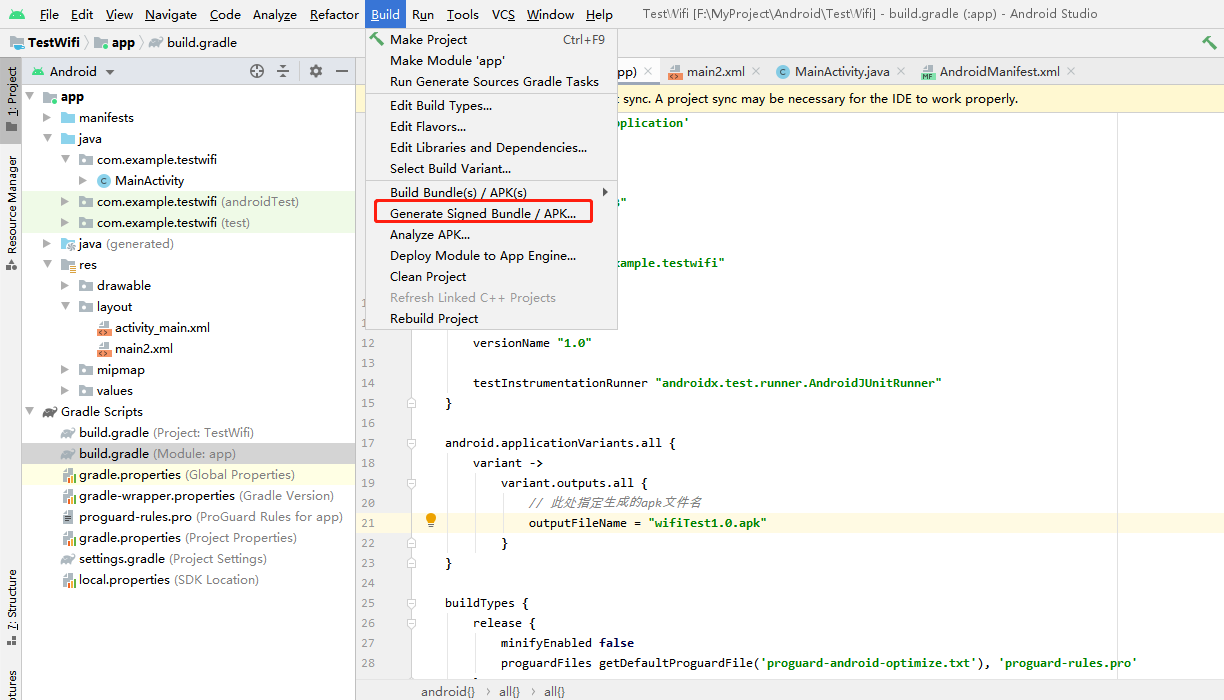Choose Select Build Variant menu item
Viewport: 1224px width, 700px height.
[x=490, y=169]
